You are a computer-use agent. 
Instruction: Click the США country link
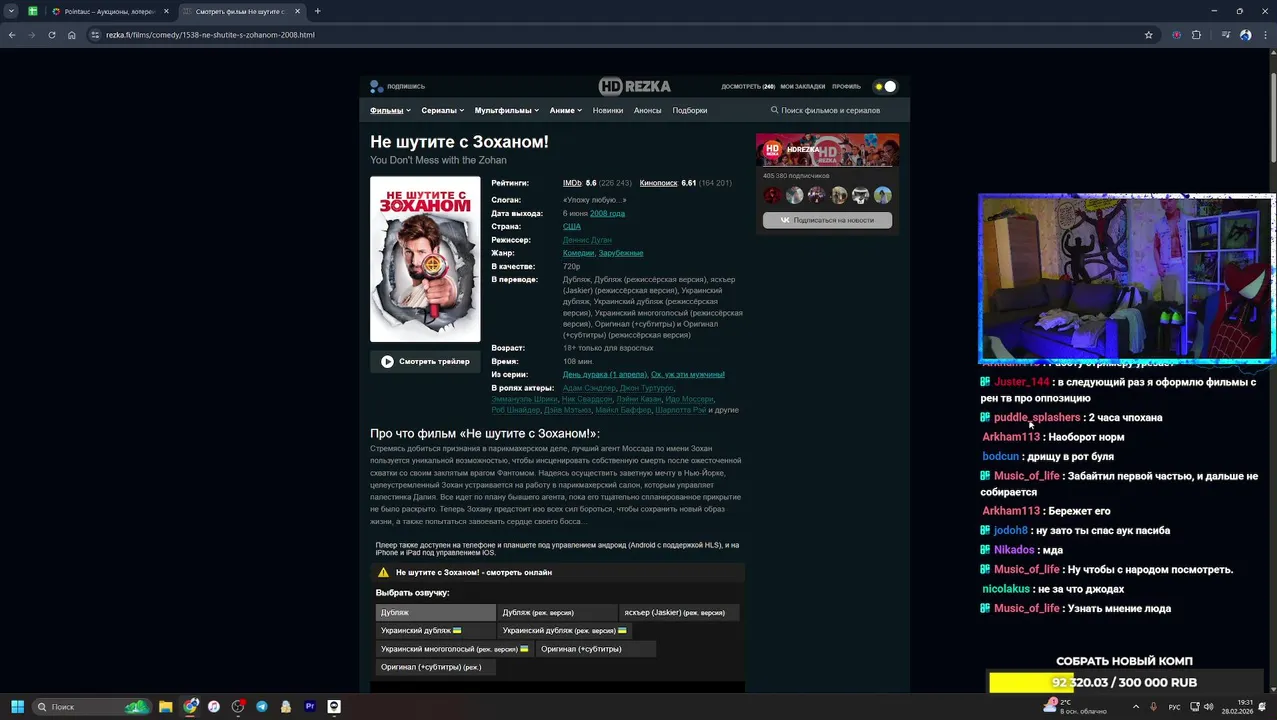(572, 227)
